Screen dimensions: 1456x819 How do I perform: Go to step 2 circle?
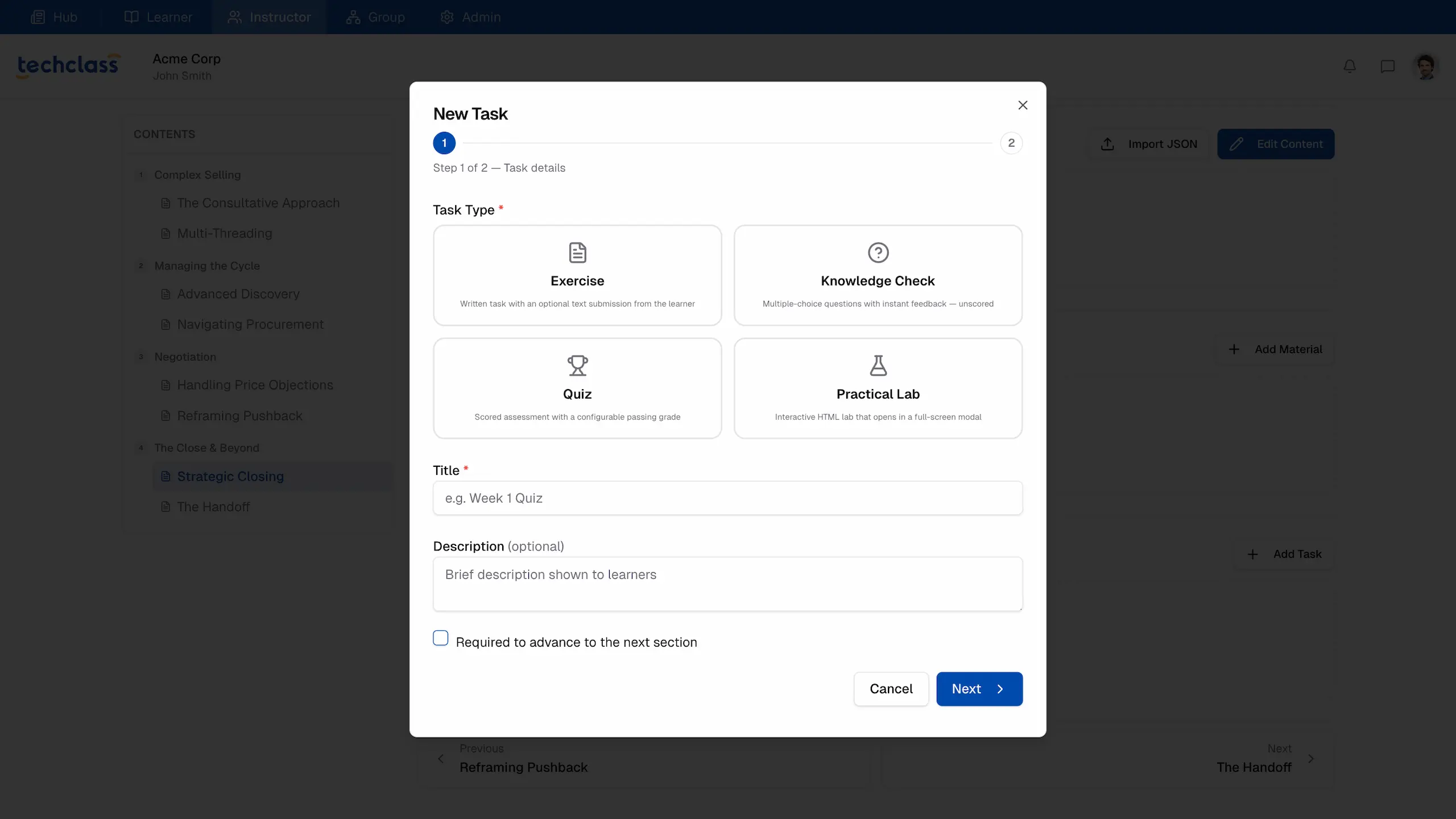(x=1011, y=143)
